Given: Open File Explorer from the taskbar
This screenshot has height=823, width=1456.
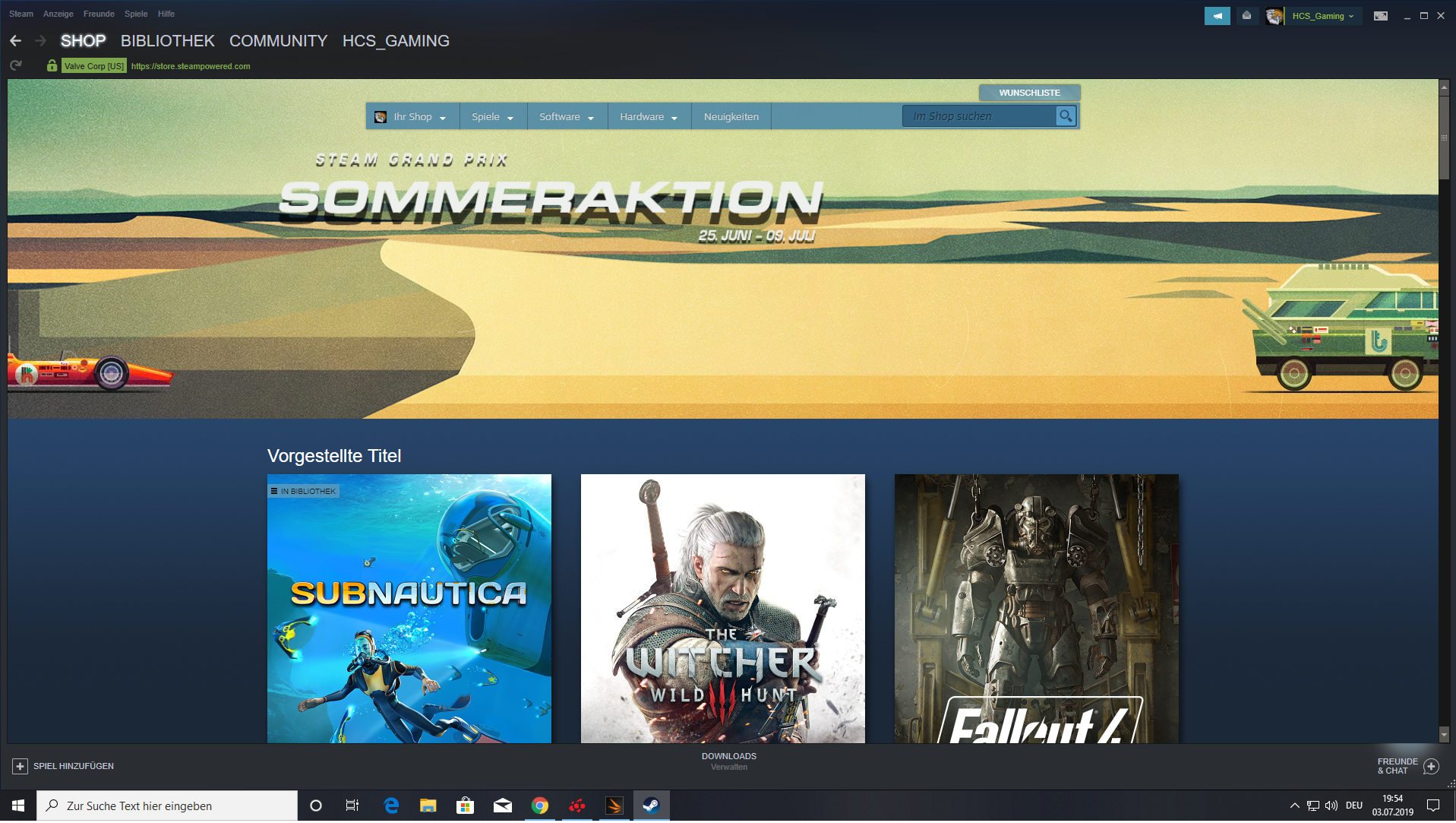Looking at the screenshot, I should (428, 806).
